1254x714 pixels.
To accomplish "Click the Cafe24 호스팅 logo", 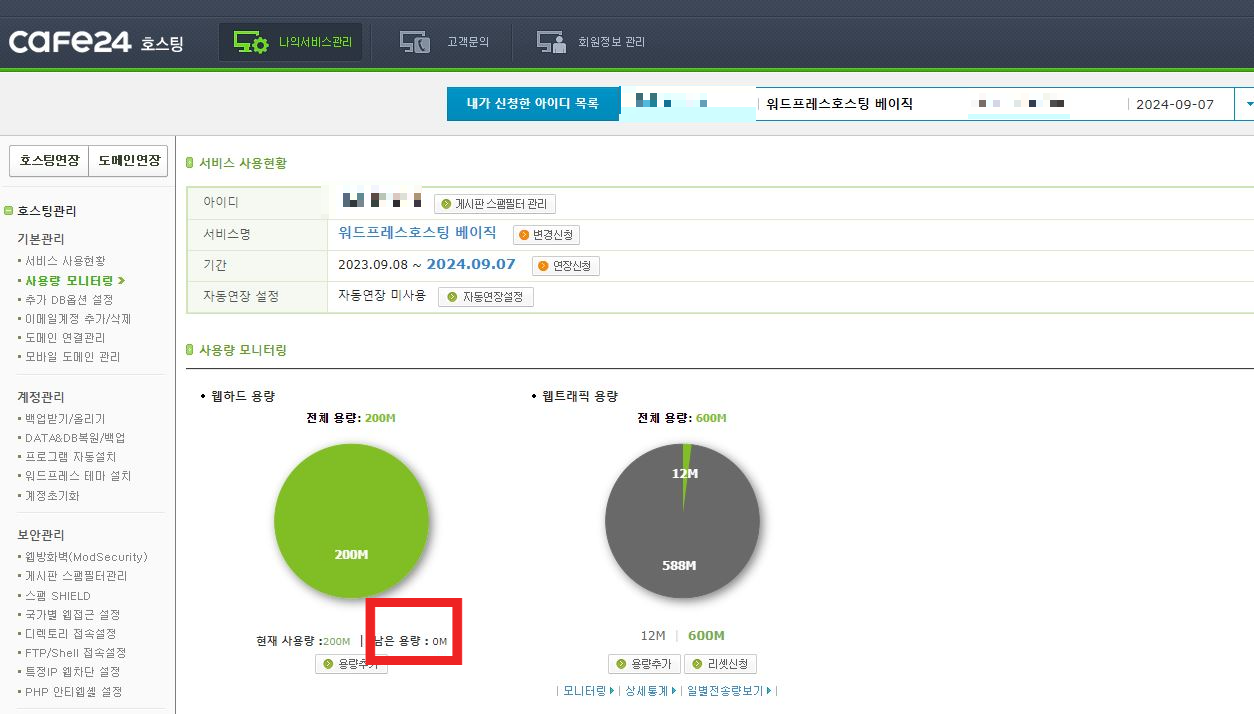I will 96,42.
